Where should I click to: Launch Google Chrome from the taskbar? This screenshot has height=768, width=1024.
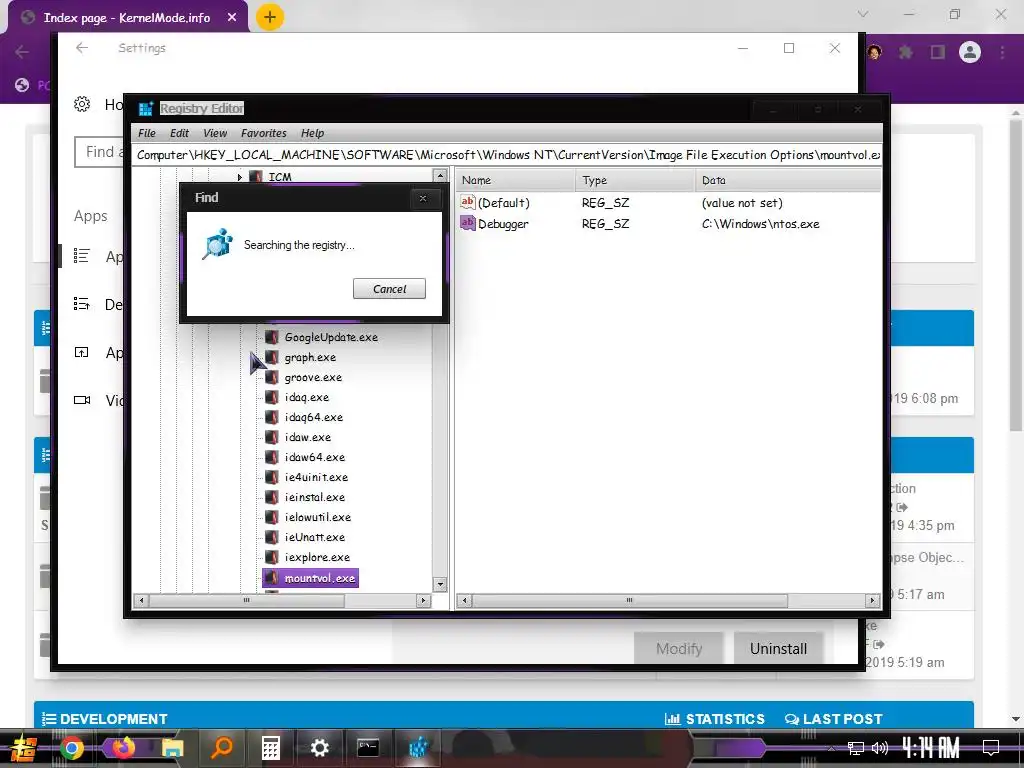pyautogui.click(x=72, y=748)
